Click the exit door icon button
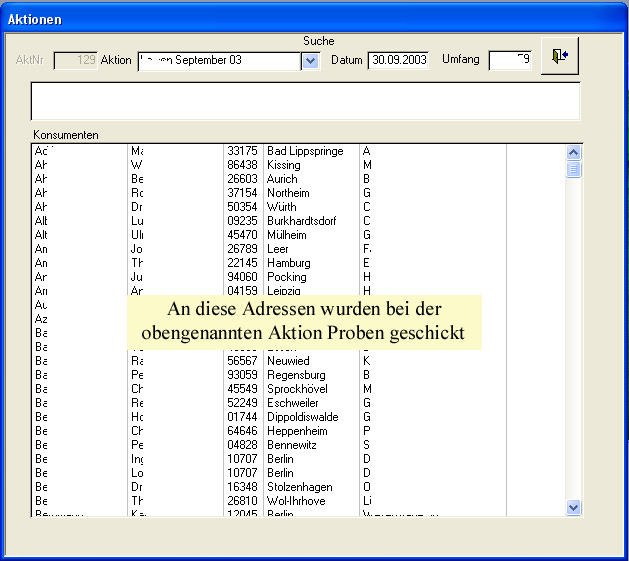The image size is (629, 561). [x=560, y=56]
